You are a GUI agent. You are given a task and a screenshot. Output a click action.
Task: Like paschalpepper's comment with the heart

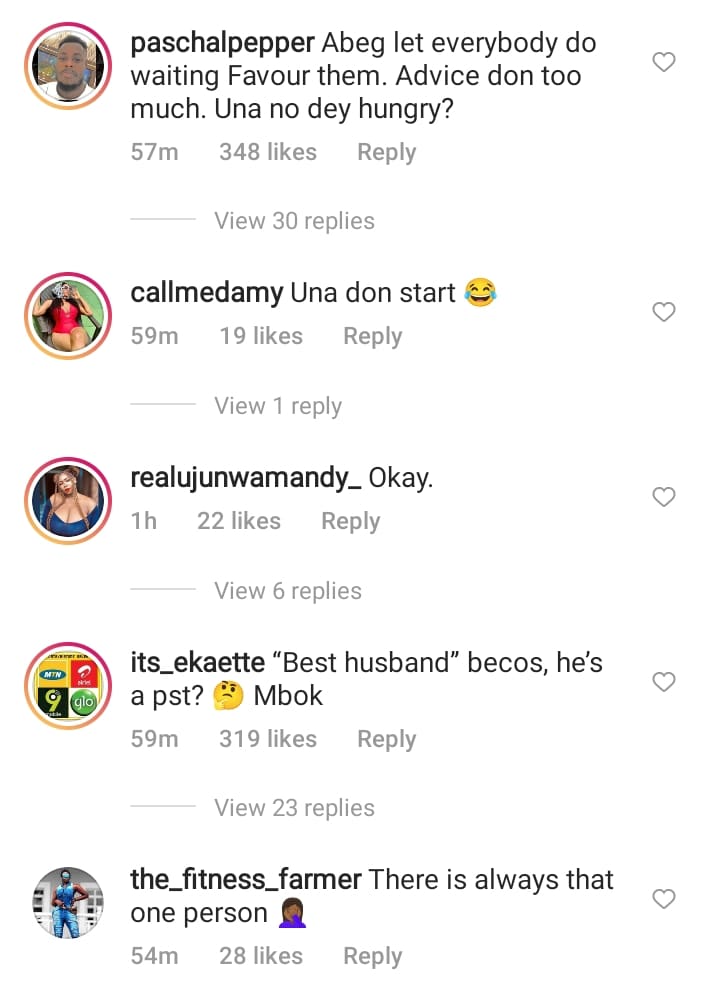point(664,63)
